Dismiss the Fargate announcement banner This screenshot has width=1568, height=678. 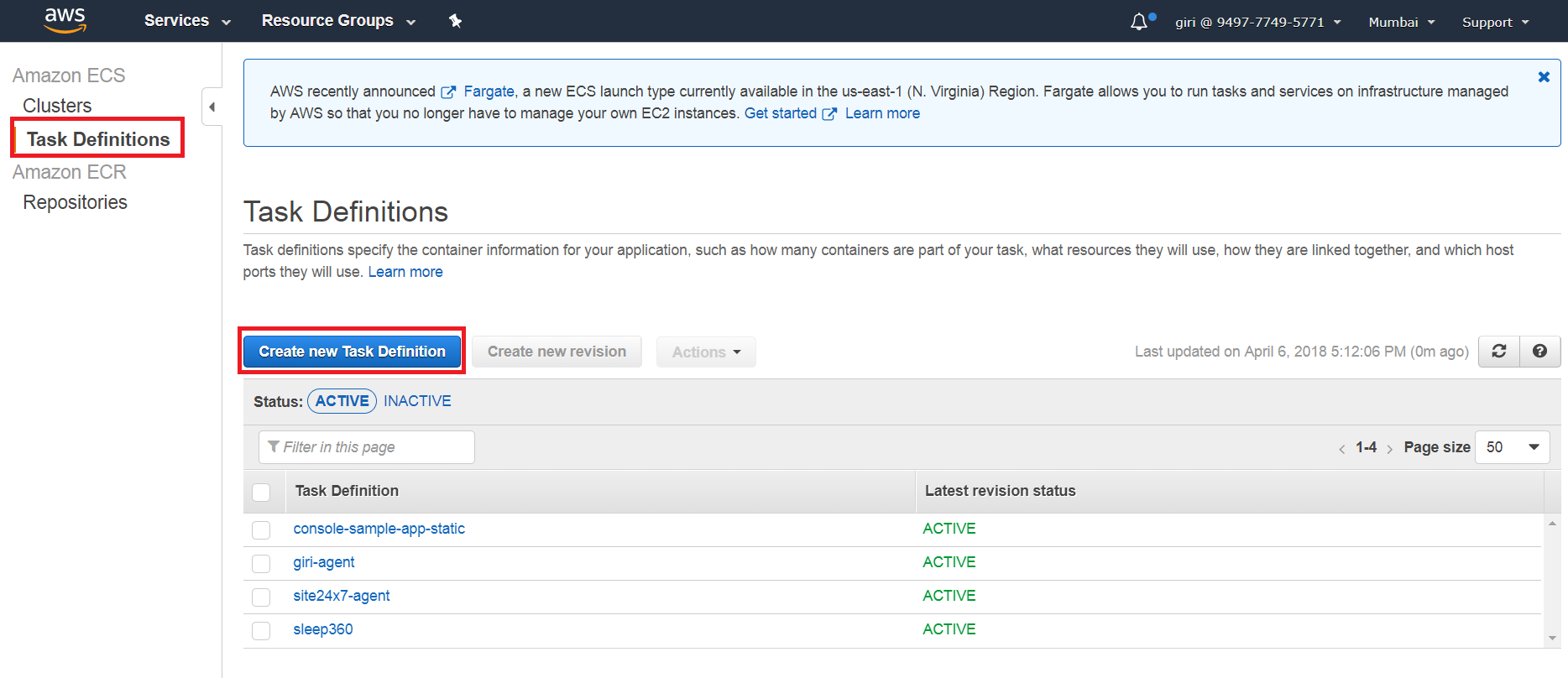point(1543,77)
